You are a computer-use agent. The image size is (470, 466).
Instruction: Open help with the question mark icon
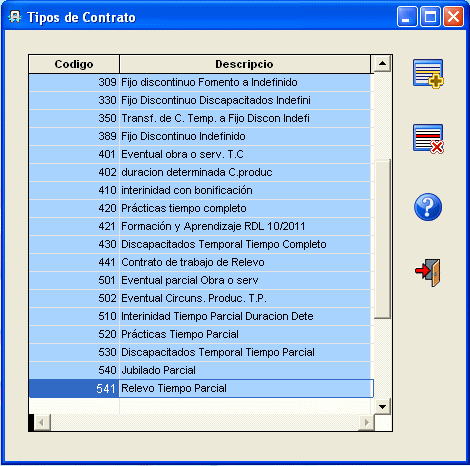428,207
